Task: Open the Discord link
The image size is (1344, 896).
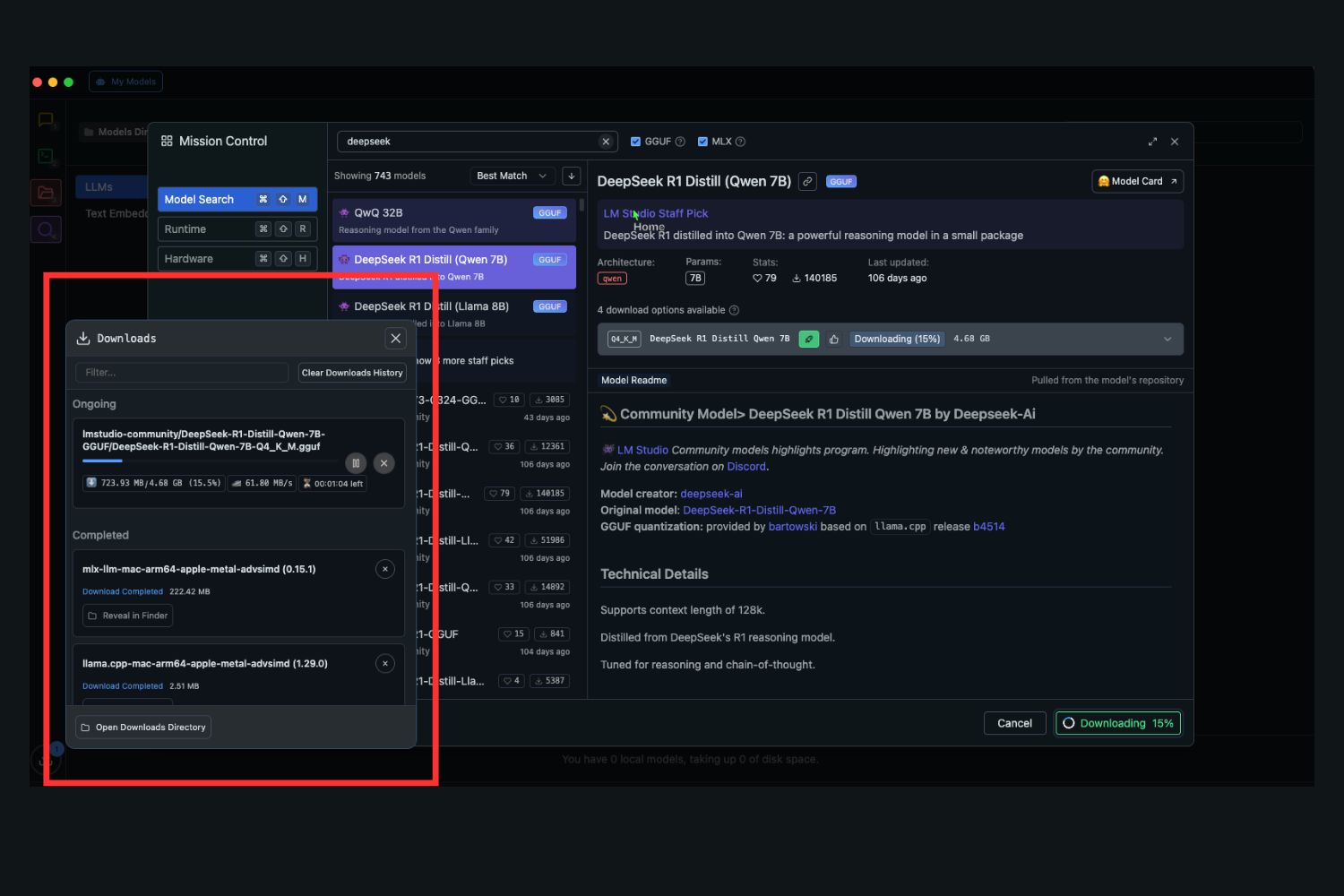Action: 746,466
